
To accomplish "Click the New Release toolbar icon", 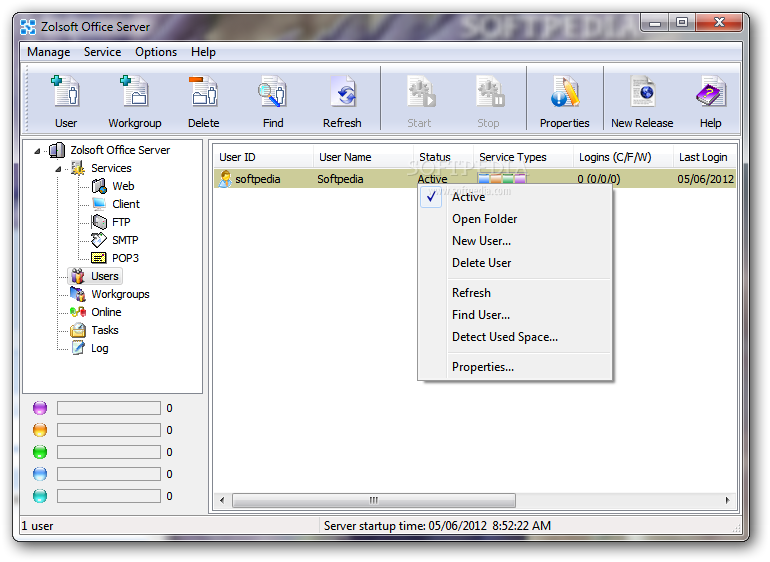I will [643, 91].
